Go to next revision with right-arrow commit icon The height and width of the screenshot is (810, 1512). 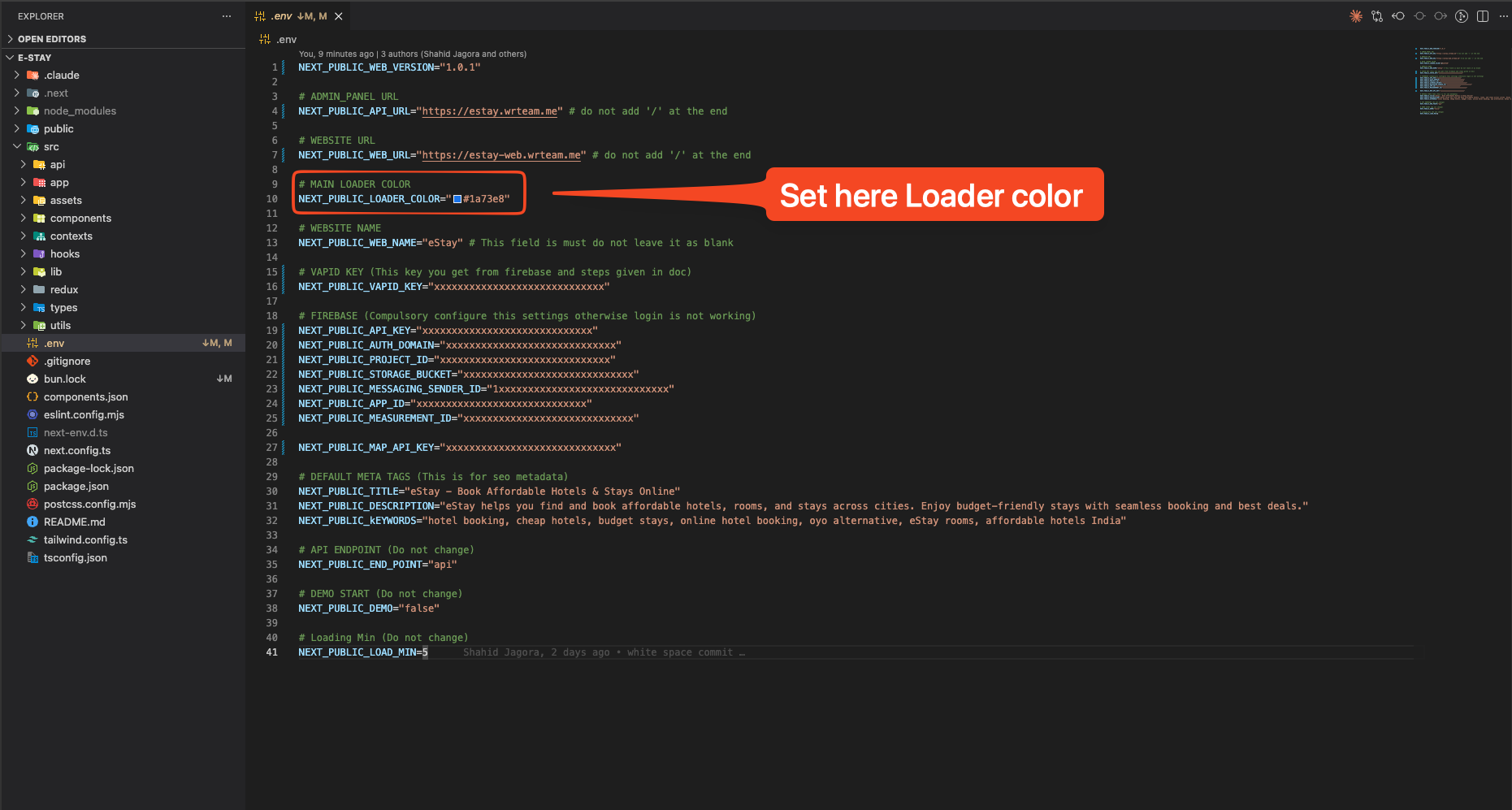pyautogui.click(x=1441, y=16)
